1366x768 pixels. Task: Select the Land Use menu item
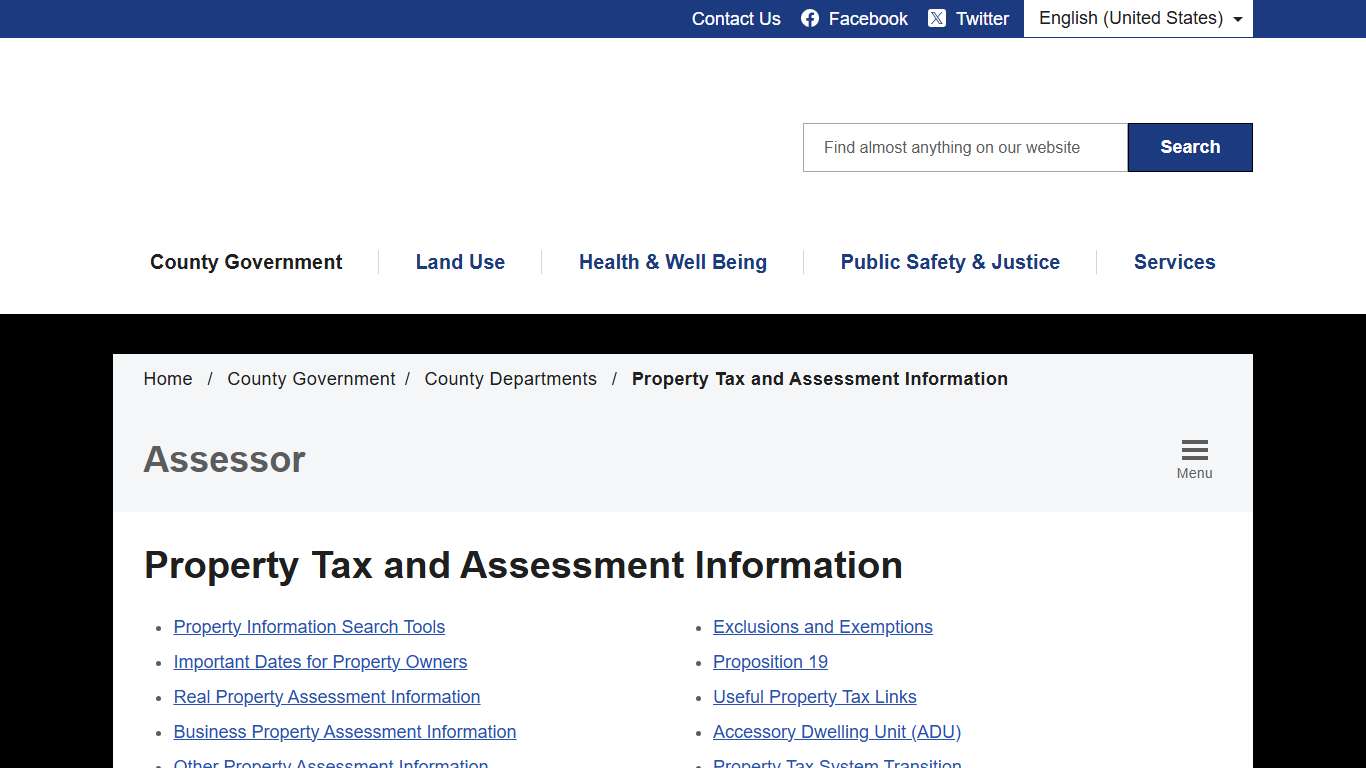460,262
